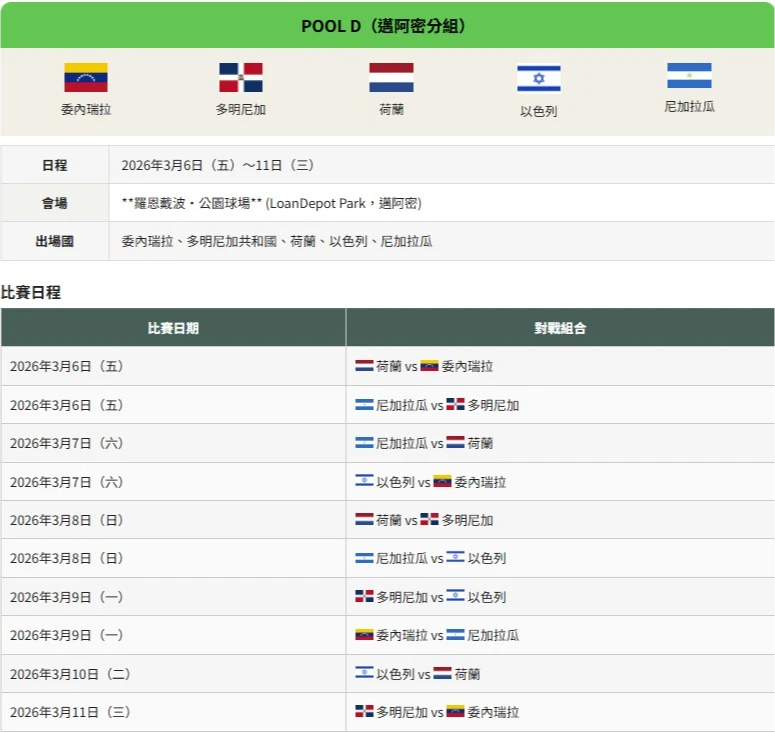Click the 對戰組合 column header
The width and height of the screenshot is (775, 732).
[x=560, y=328]
